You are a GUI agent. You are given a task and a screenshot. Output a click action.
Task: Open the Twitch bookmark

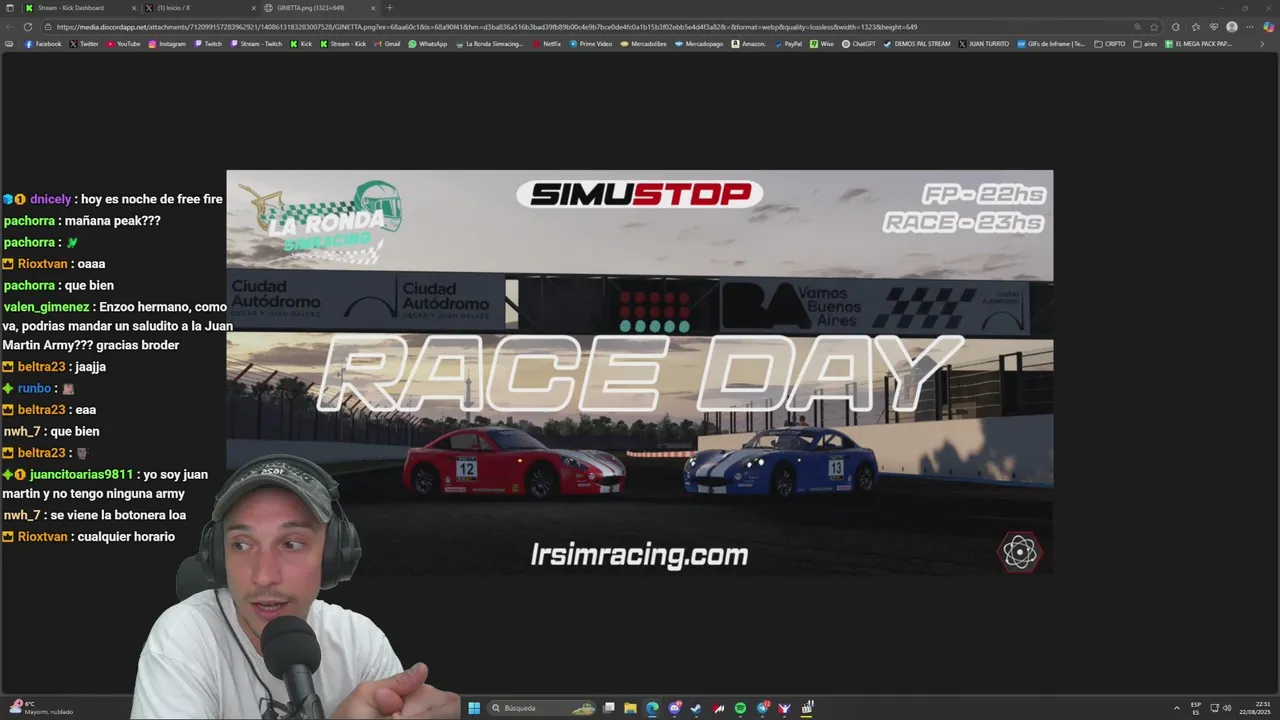click(209, 44)
